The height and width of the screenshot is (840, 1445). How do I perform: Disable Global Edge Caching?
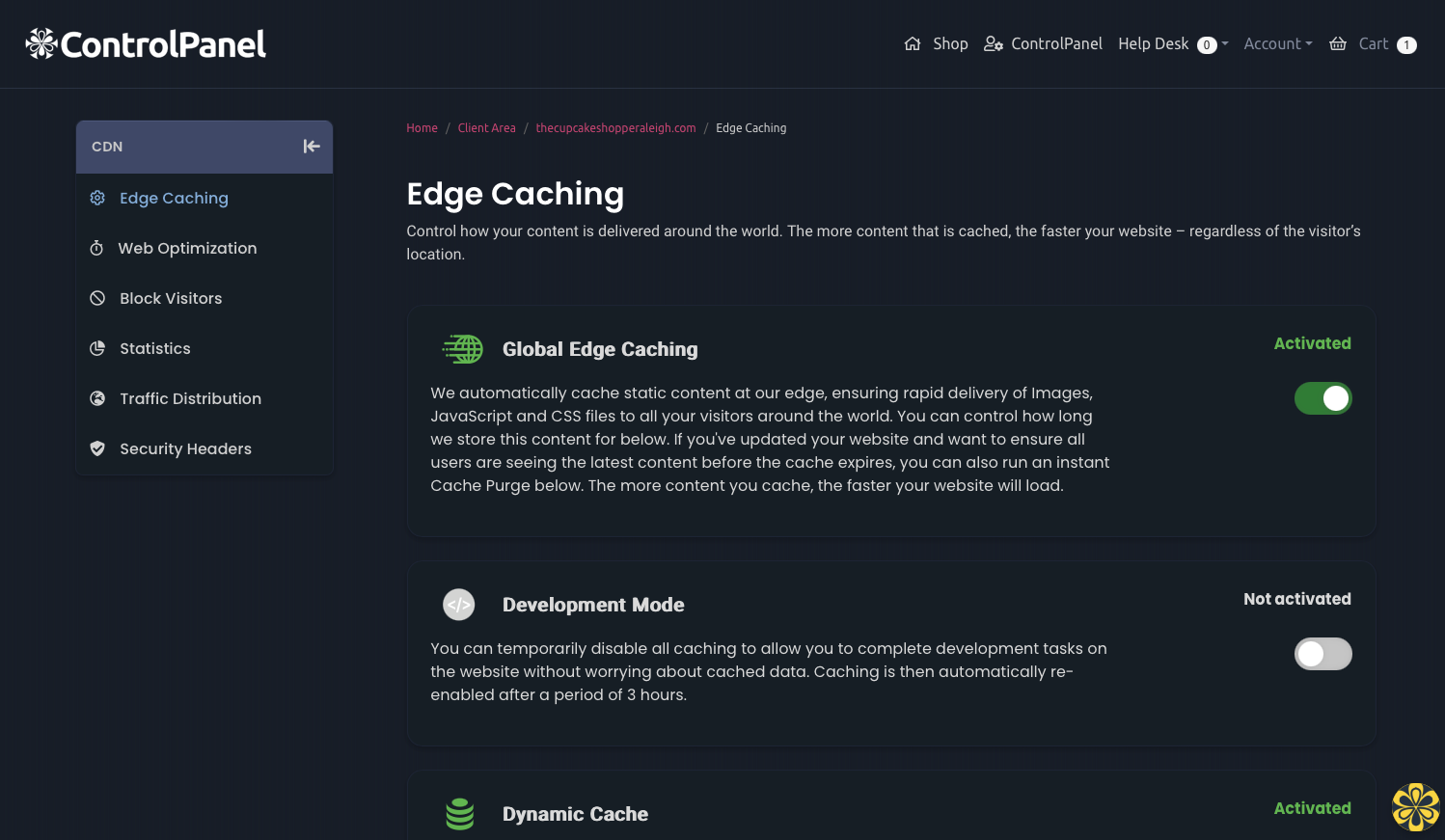point(1322,398)
